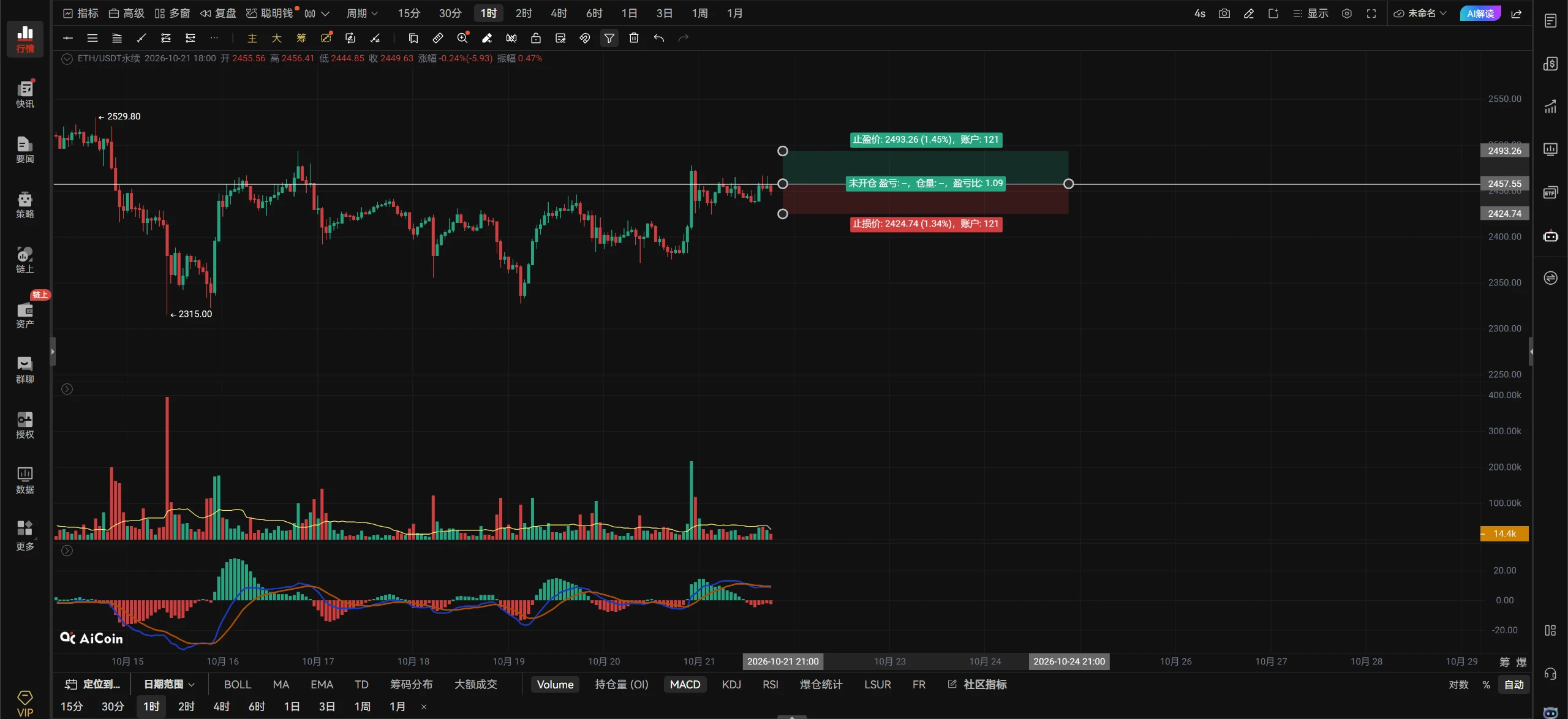Screen dimensions: 1568x719
Task: Open the 复盘 replay button
Action: (x=218, y=13)
